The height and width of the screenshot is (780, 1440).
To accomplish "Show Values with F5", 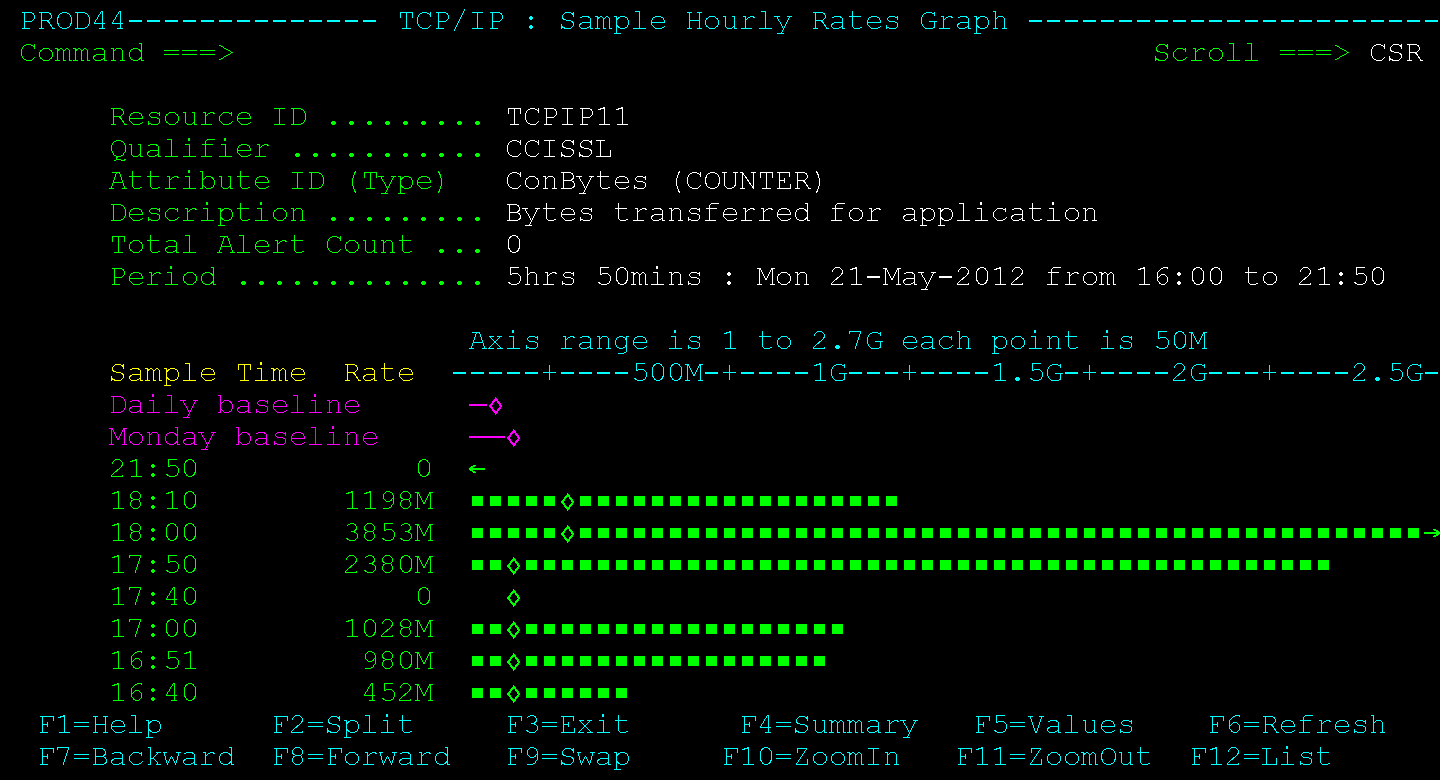I will point(1054,724).
